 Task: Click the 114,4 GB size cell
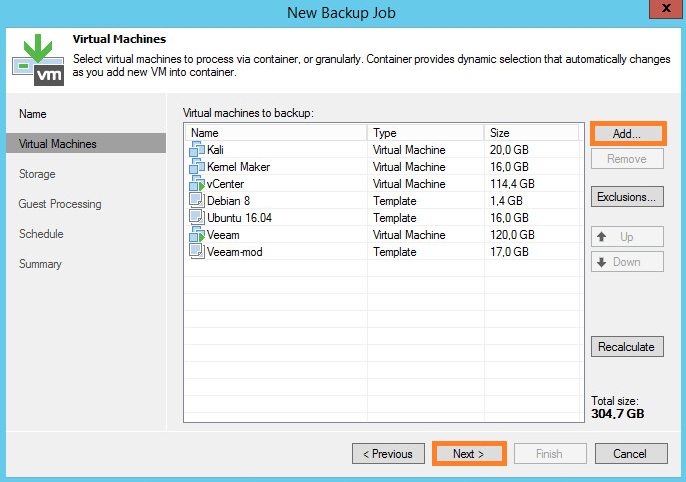pyautogui.click(x=512, y=184)
